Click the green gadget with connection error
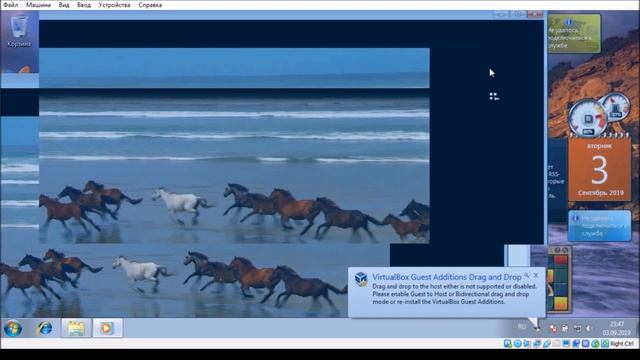 click(x=573, y=33)
